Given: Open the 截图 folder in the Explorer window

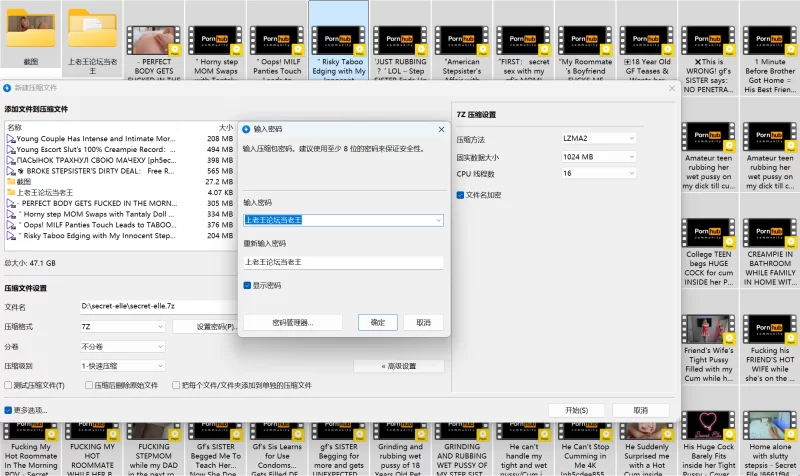Looking at the screenshot, I should [31, 32].
